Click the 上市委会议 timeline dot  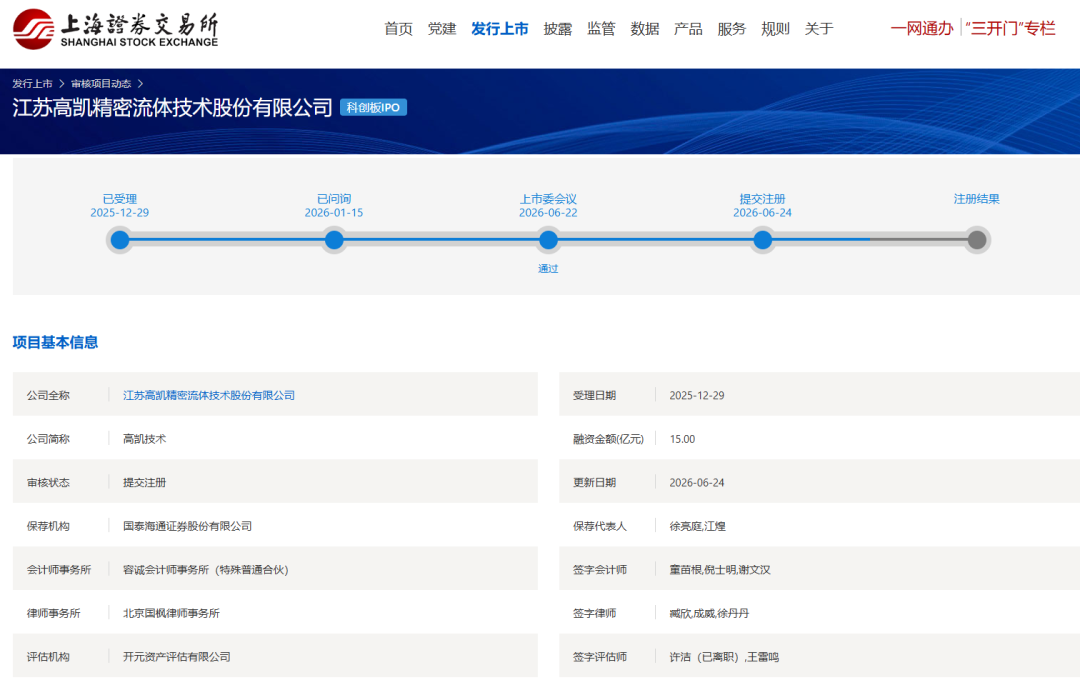click(x=548, y=240)
